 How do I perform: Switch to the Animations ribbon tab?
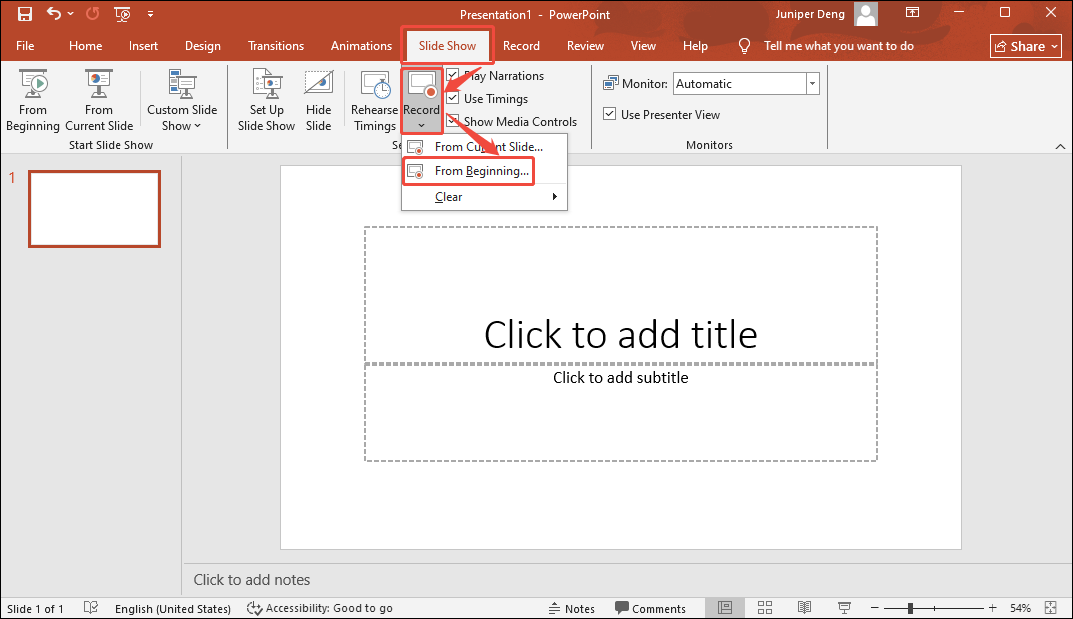click(x=361, y=45)
